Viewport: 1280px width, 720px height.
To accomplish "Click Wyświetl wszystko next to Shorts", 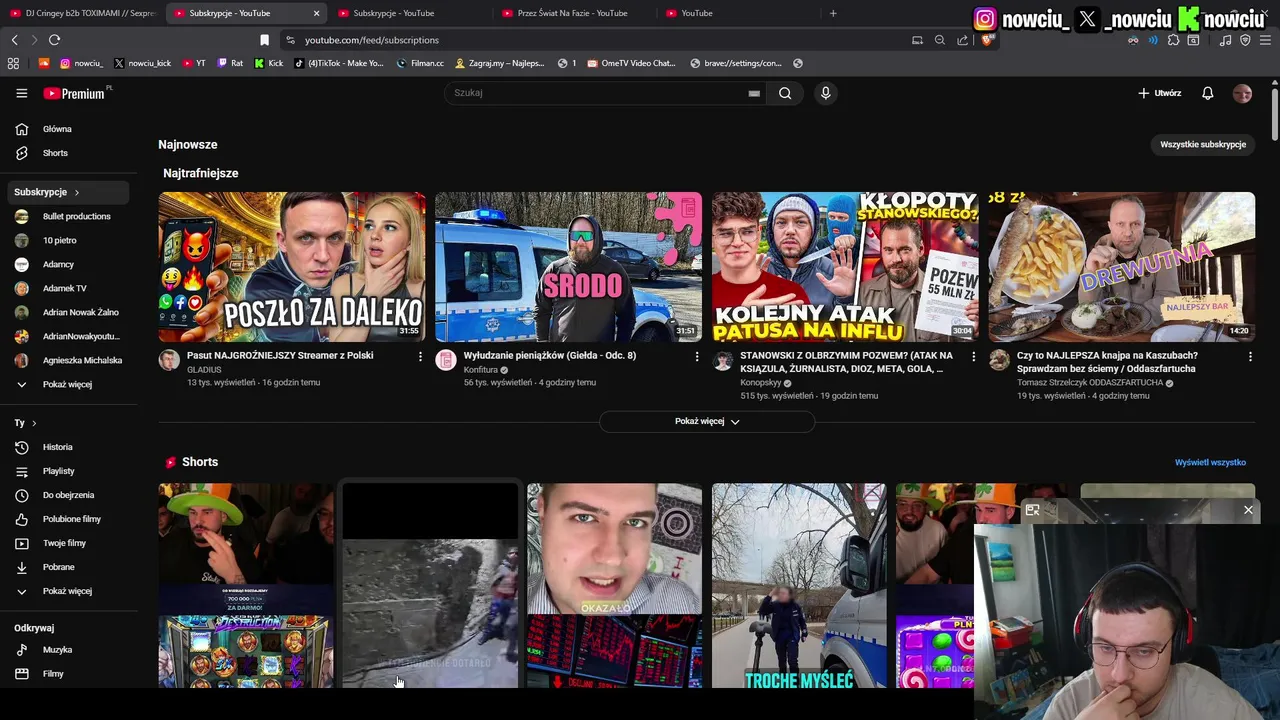I will pyautogui.click(x=1210, y=463).
